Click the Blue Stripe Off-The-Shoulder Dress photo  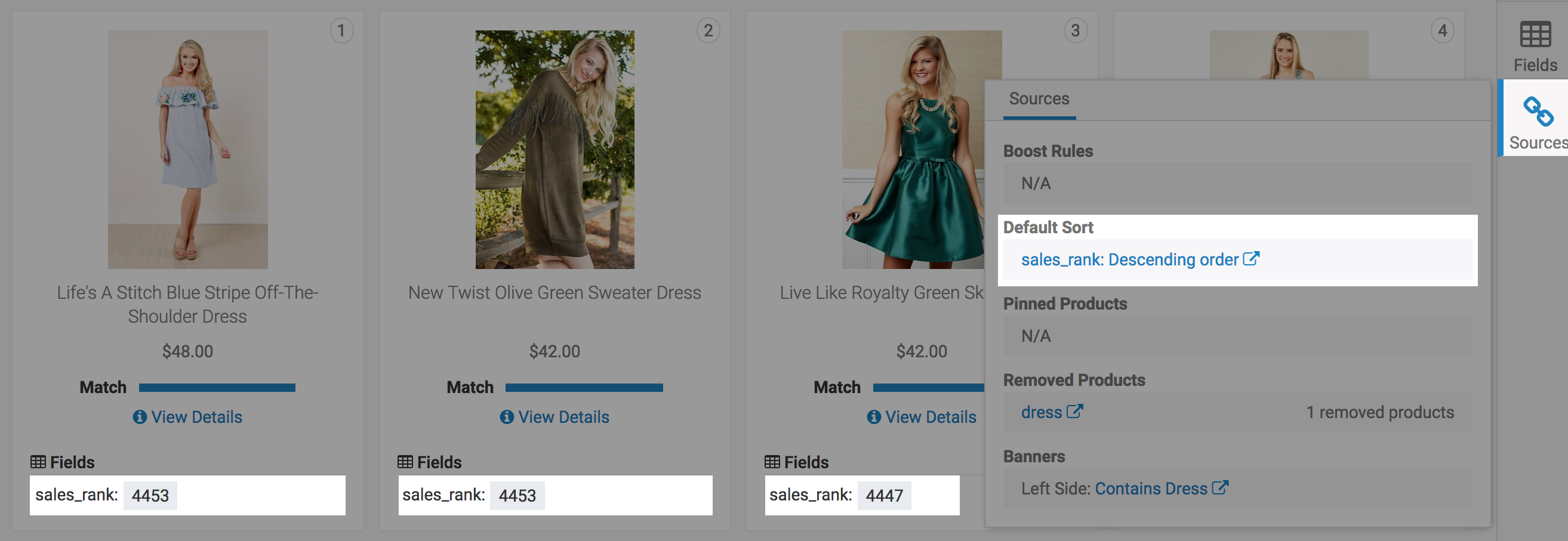[187, 149]
